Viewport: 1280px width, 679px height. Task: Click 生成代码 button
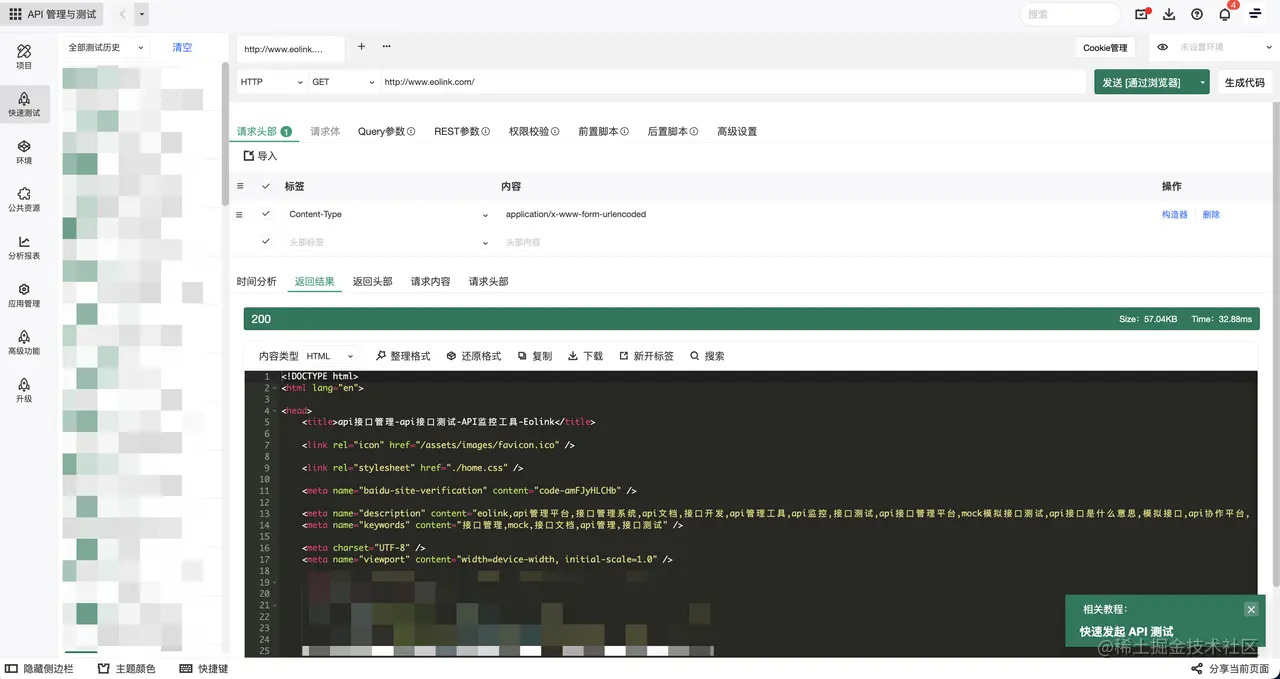pyautogui.click(x=1245, y=82)
